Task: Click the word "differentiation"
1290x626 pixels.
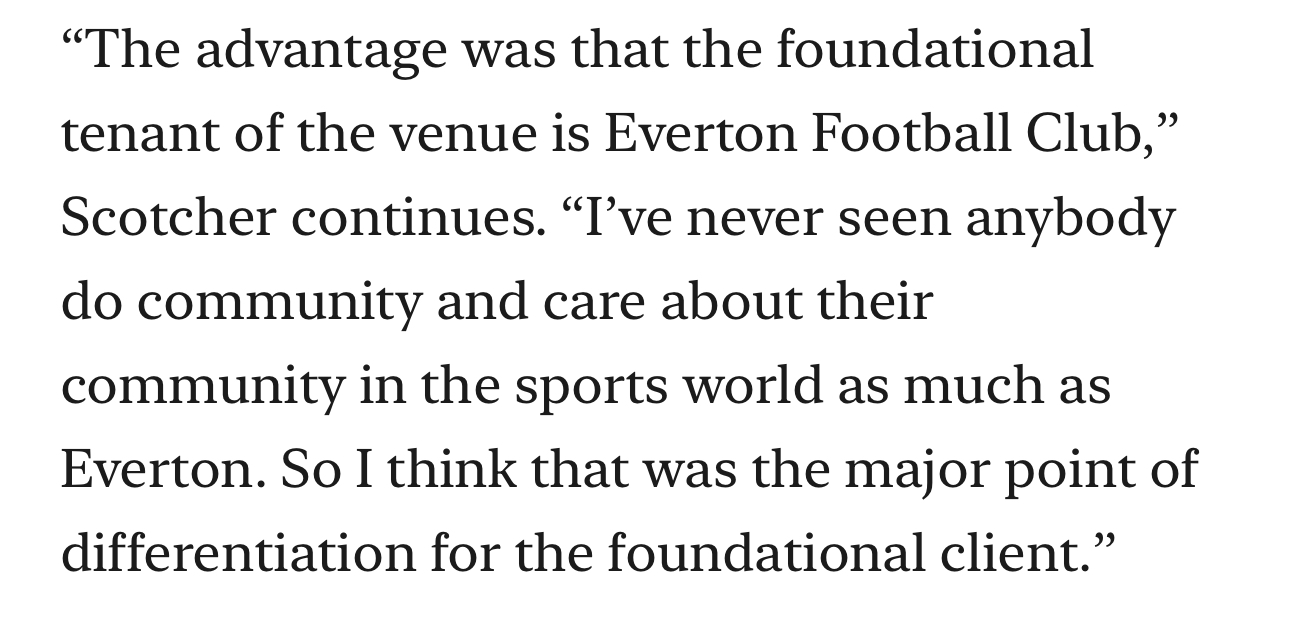Action: [x=237, y=554]
